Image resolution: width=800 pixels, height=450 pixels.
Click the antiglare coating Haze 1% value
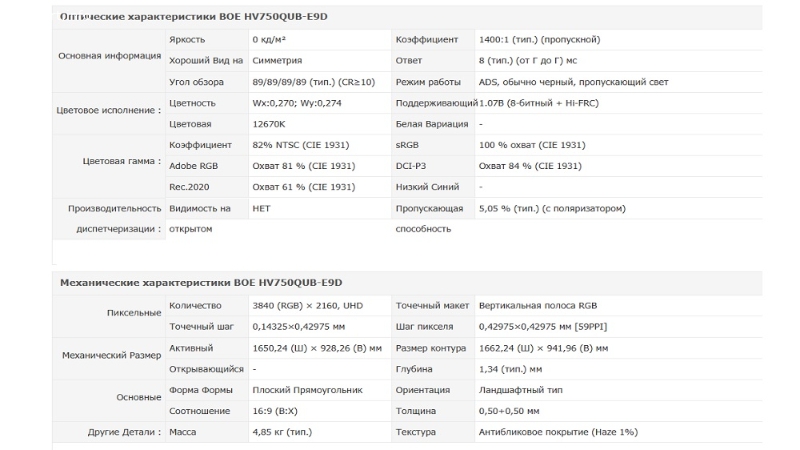pos(558,432)
